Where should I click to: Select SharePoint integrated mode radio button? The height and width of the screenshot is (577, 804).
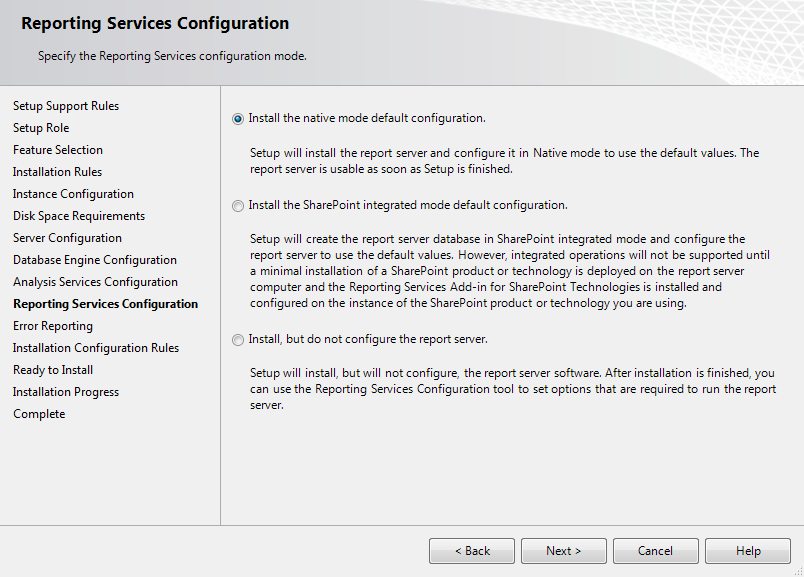point(238,206)
